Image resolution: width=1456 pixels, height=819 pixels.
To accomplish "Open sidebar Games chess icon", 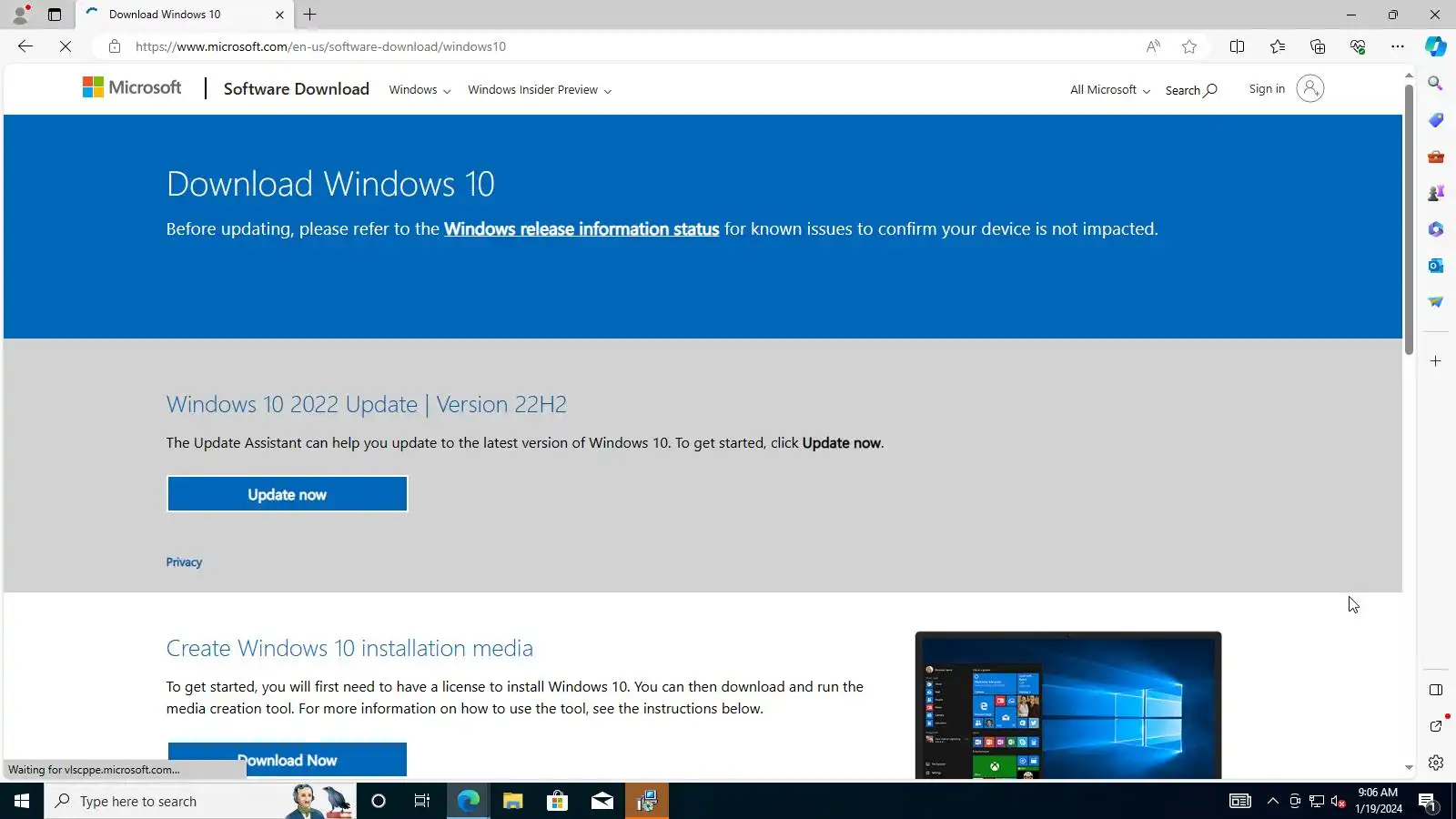I will pos(1436,193).
